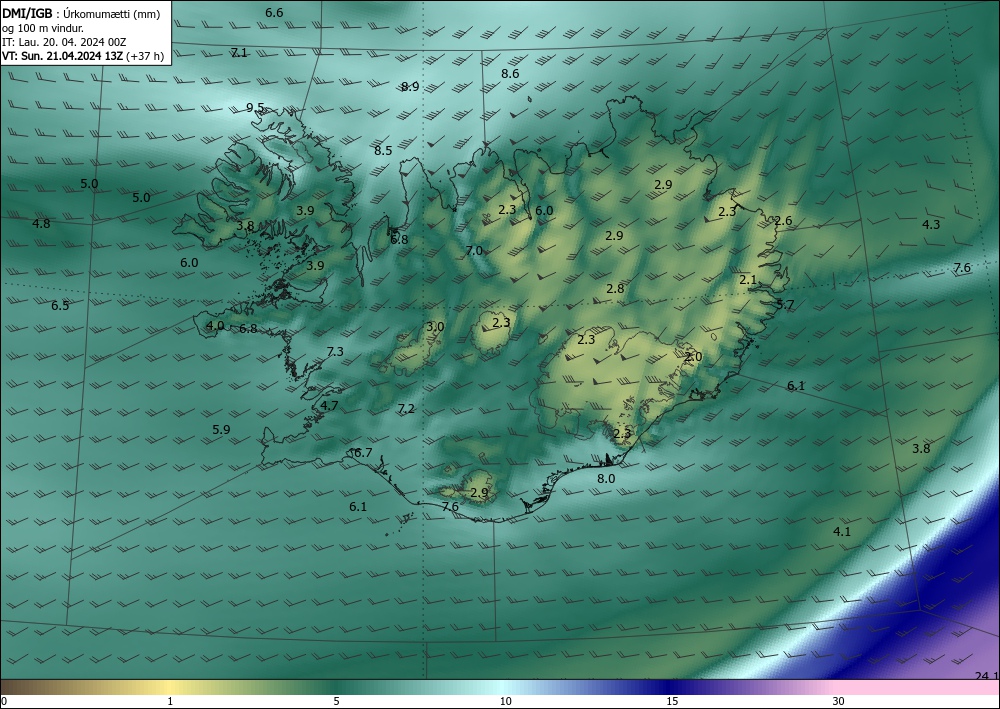Select the '10' tick label on the color scale

pos(505,702)
